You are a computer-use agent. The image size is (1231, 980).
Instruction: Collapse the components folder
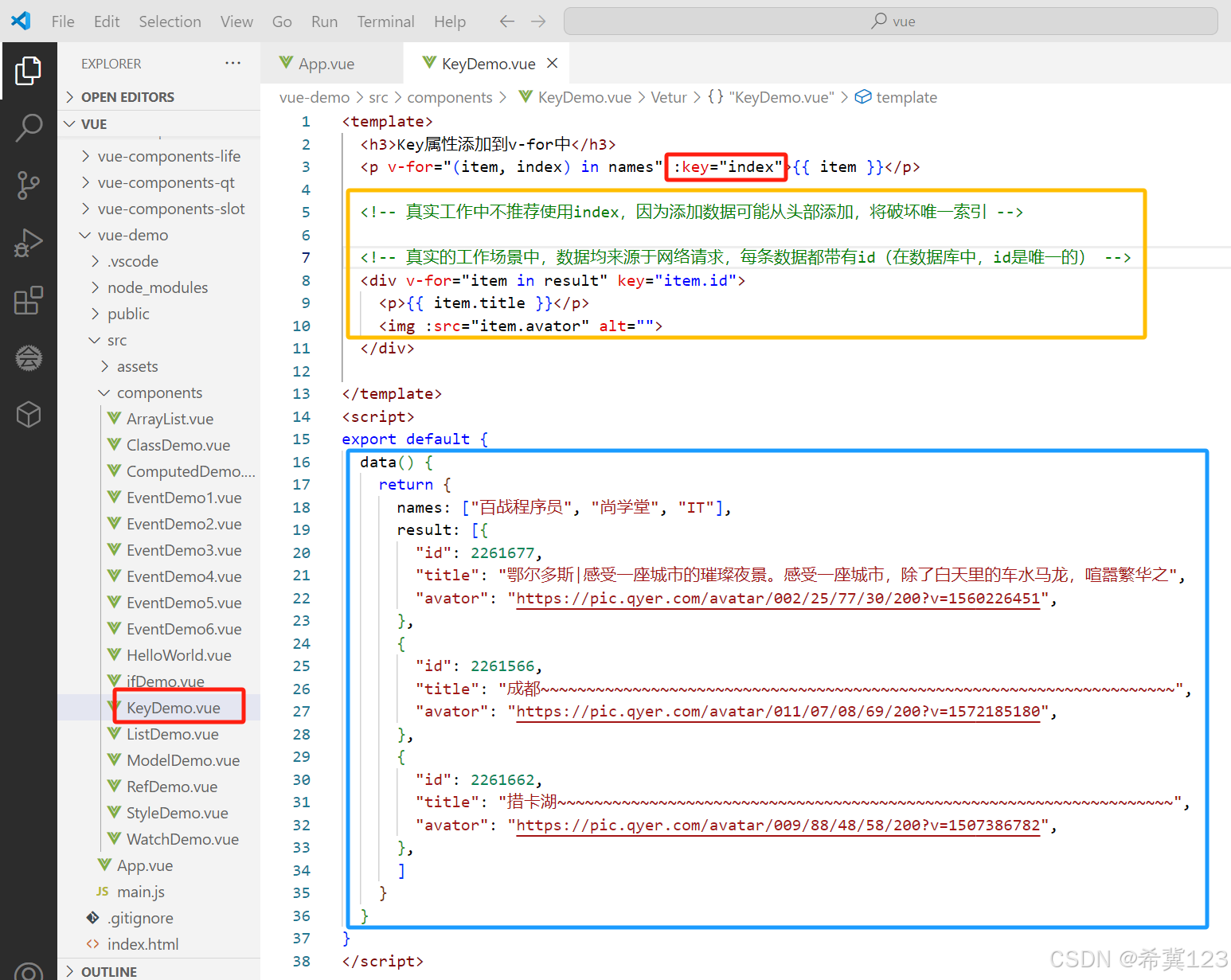click(x=159, y=392)
